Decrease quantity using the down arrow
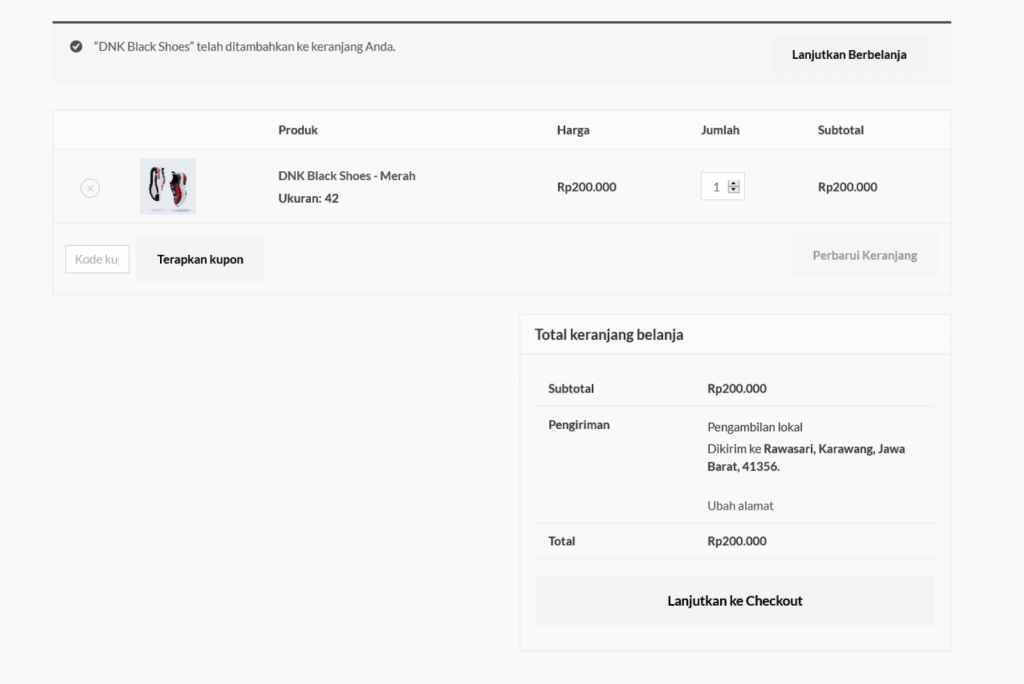 tap(734, 190)
